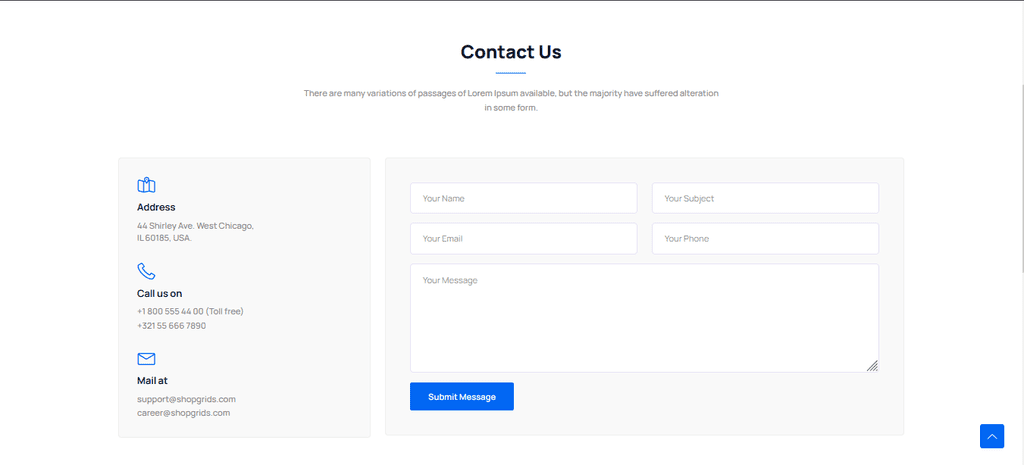Click the phone number +321 55 666 7890
The width and height of the screenshot is (1024, 465).
[x=171, y=326]
